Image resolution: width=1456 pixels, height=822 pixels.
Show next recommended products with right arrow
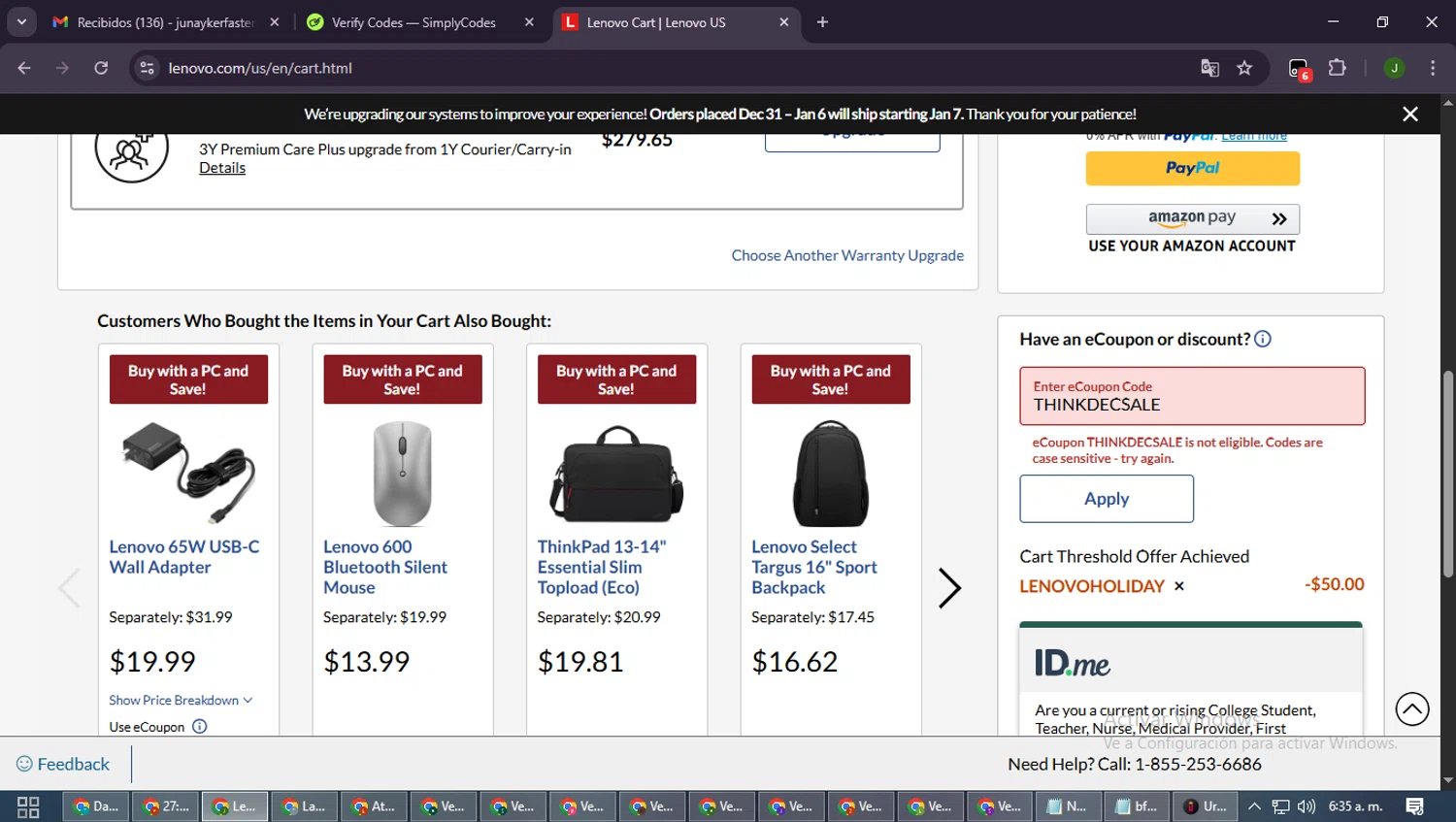[x=949, y=588]
